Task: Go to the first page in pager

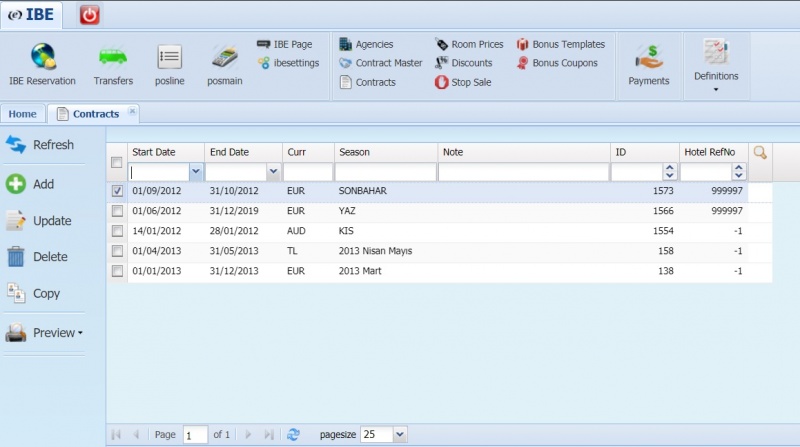Action: click(116, 434)
